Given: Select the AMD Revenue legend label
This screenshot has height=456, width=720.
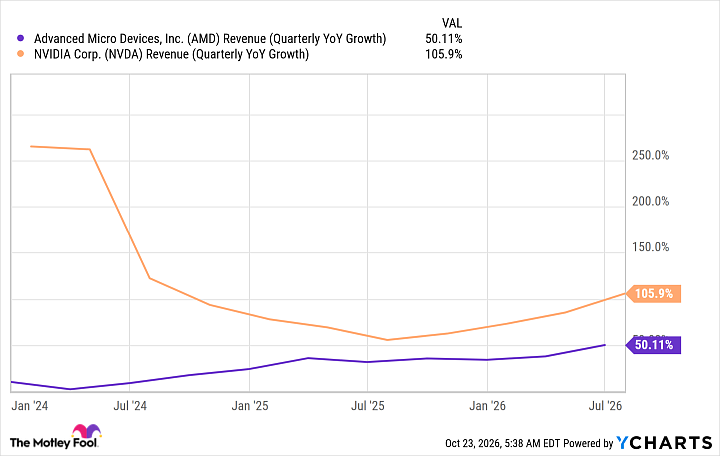Looking at the screenshot, I should (x=210, y=39).
